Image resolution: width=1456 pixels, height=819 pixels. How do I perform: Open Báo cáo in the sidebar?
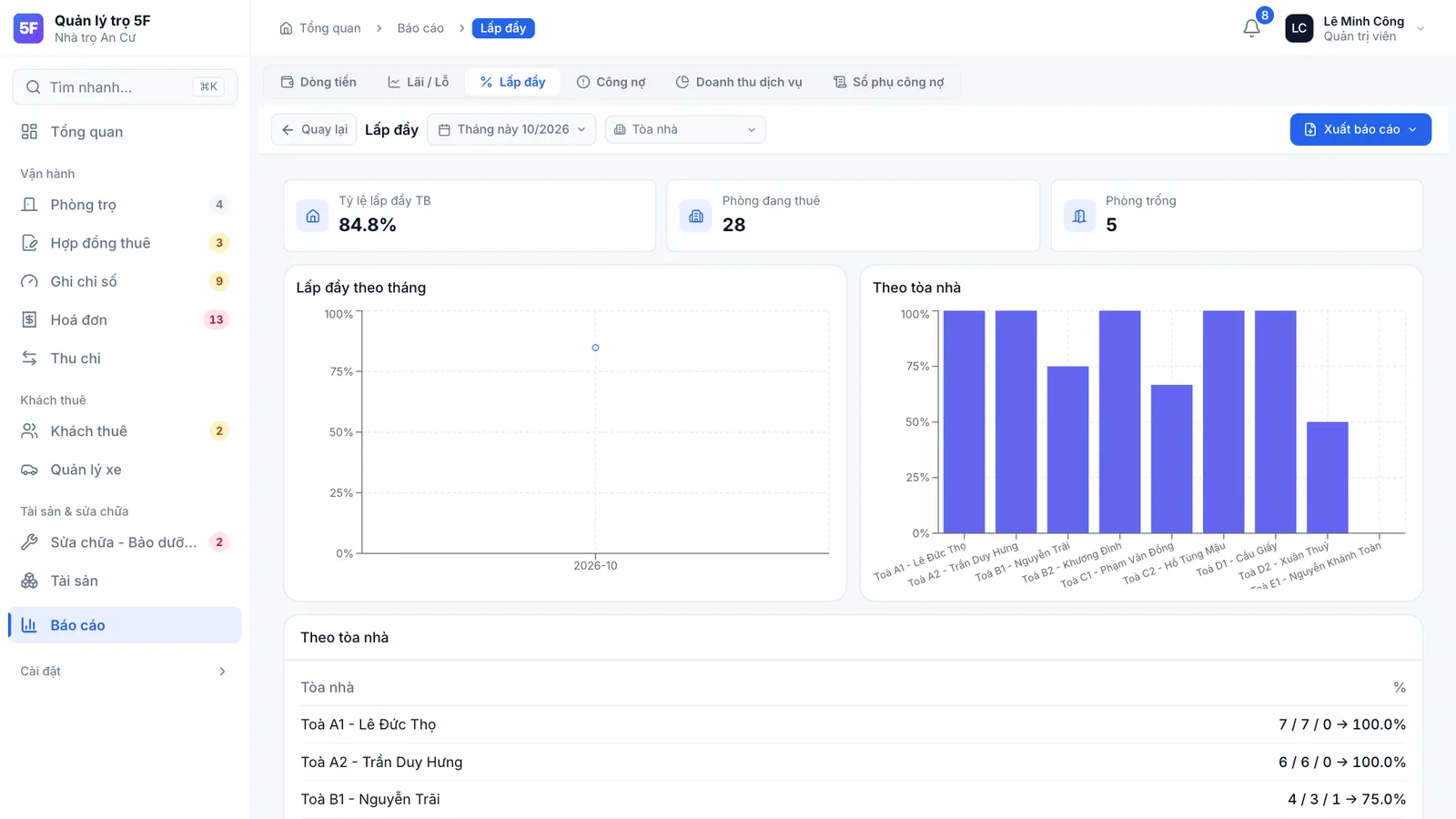pyautogui.click(x=124, y=625)
